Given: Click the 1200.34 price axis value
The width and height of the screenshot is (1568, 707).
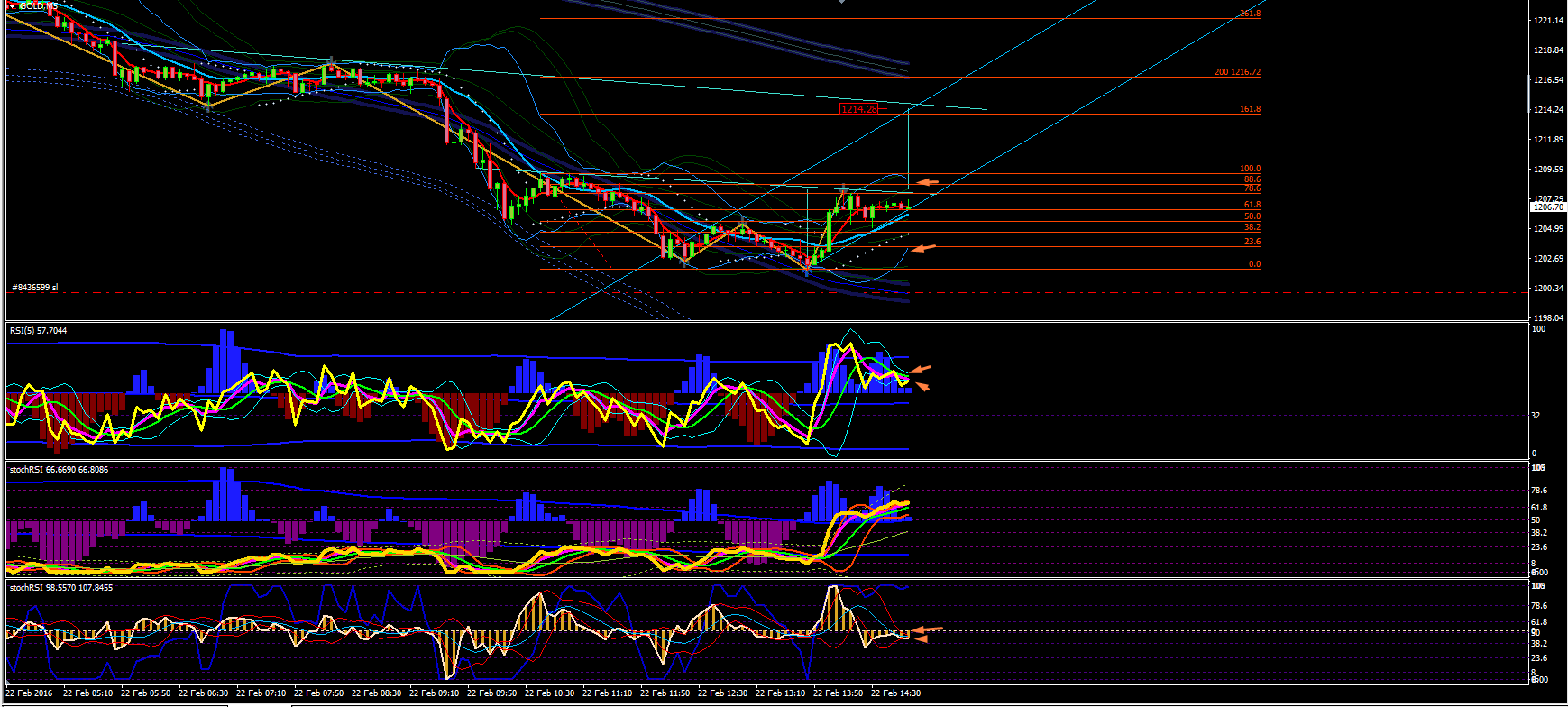Looking at the screenshot, I should click(1548, 289).
